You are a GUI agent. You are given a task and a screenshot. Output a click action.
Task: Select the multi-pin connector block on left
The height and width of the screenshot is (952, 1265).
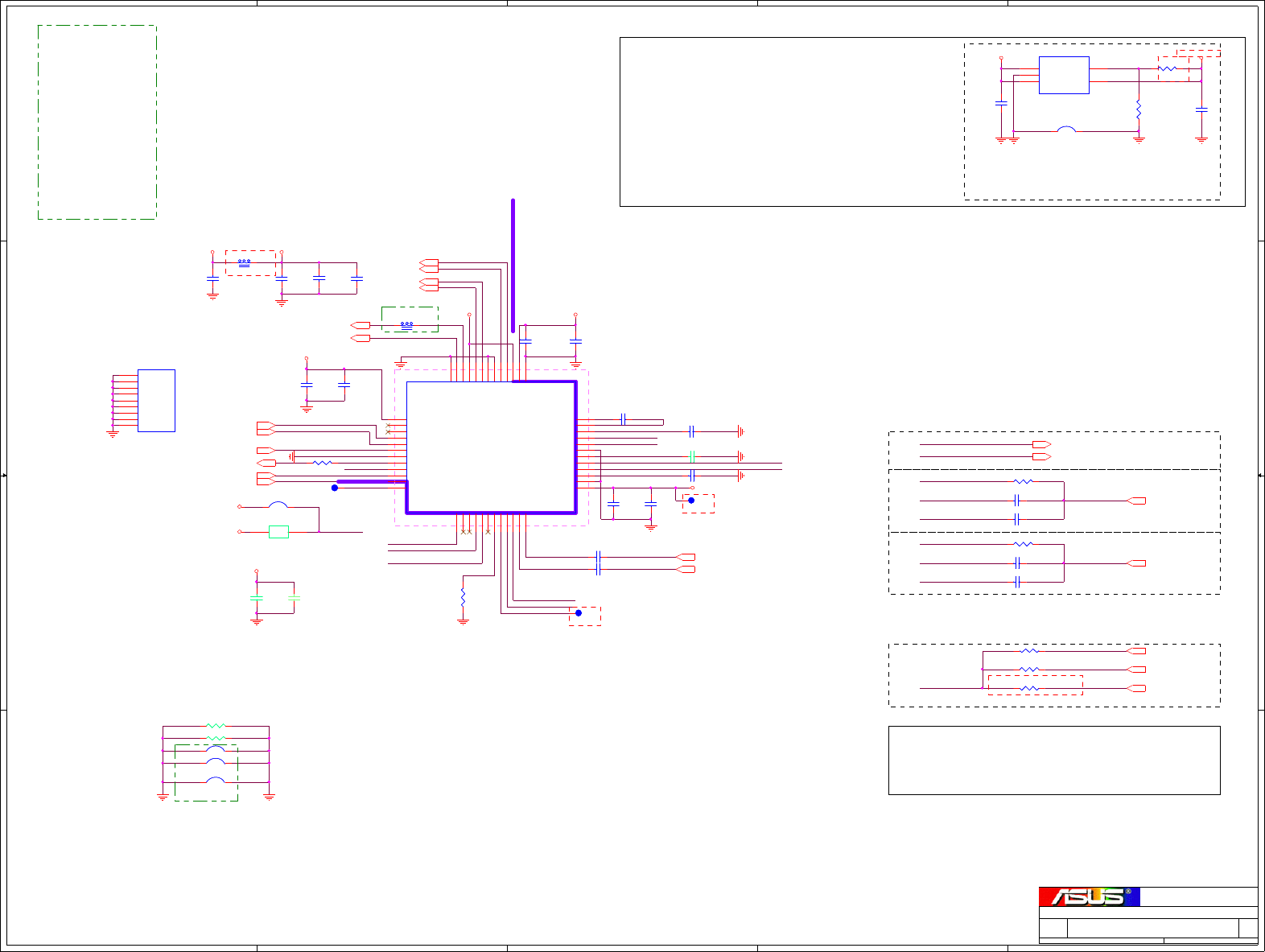pyautogui.click(x=156, y=401)
